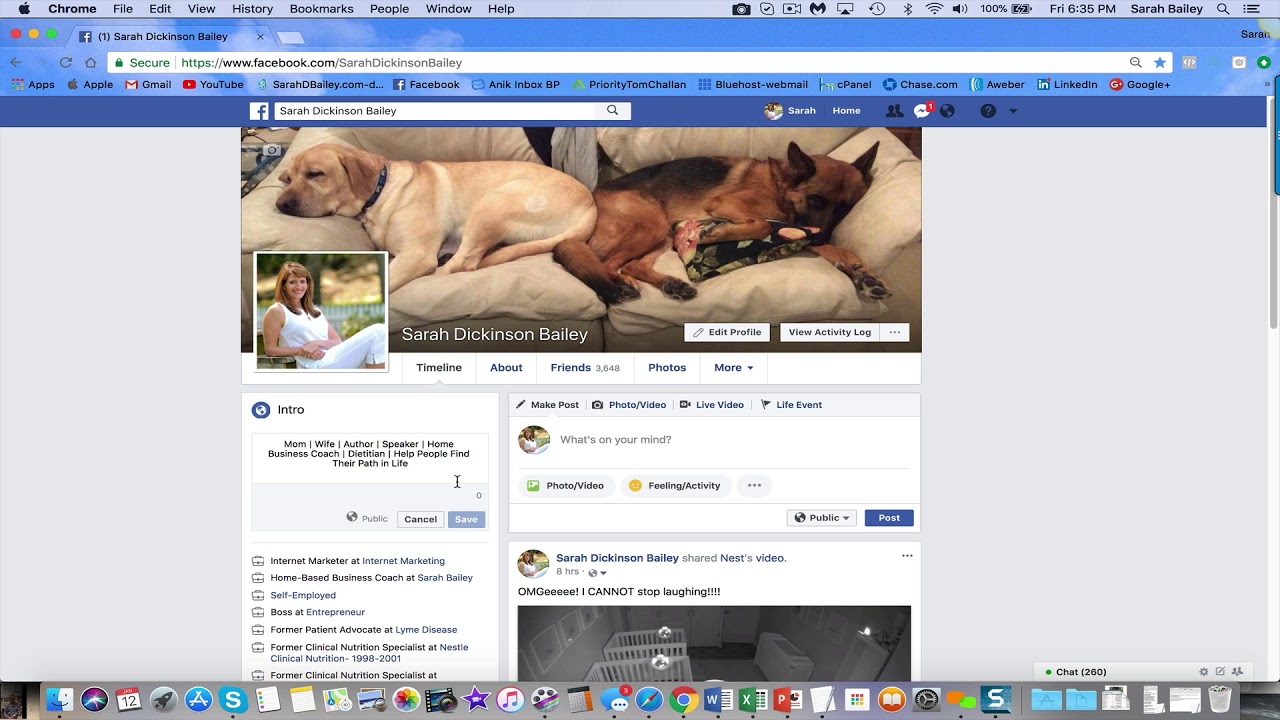Viewport: 1280px width, 720px height.
Task: Open the shared post options menu
Action: click(907, 556)
